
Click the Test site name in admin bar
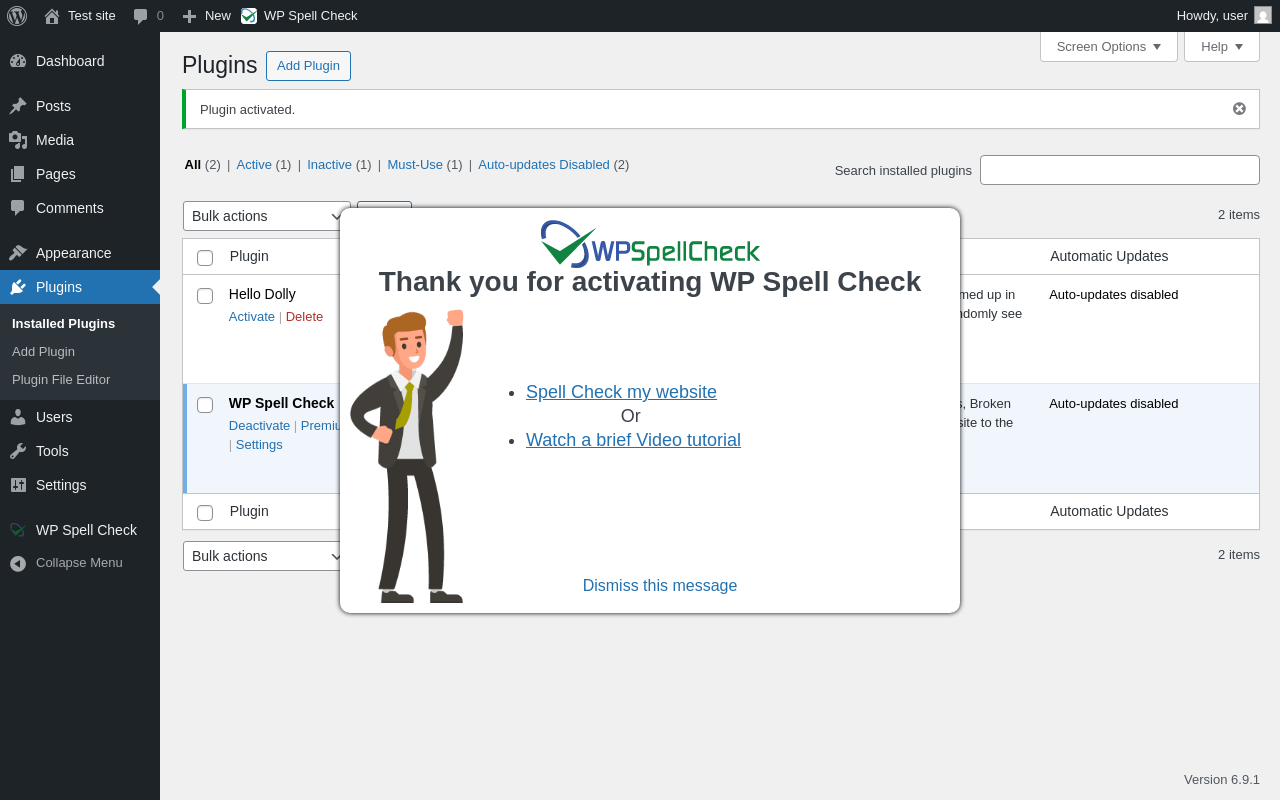point(92,16)
